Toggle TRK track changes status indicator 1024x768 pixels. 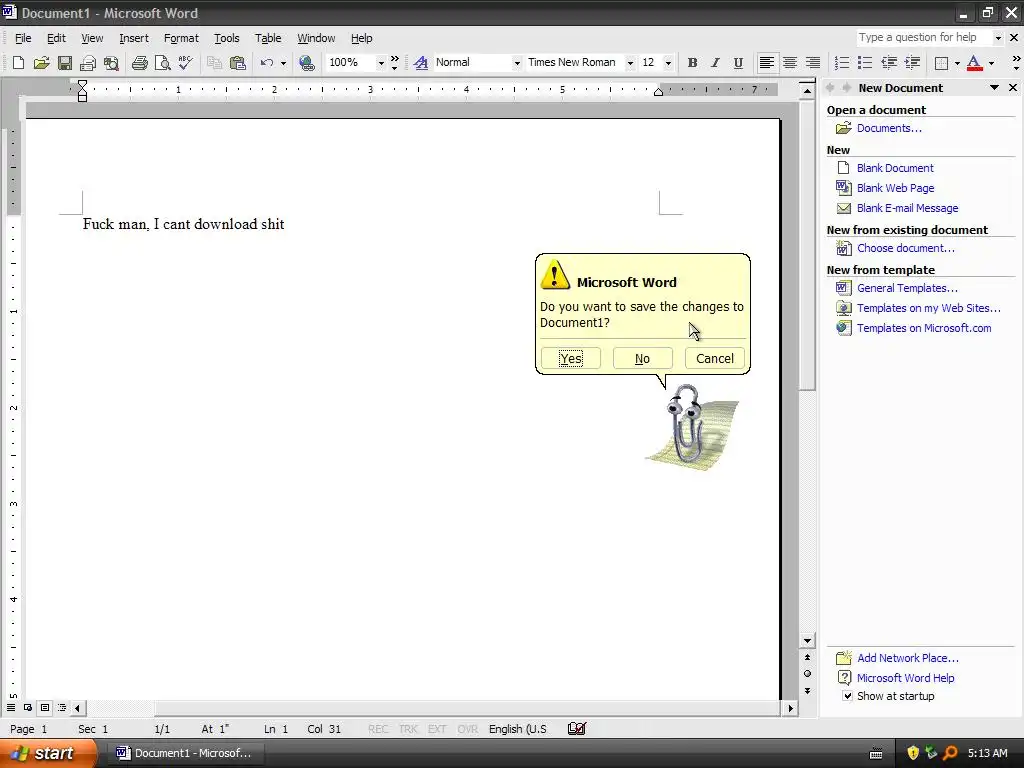[408, 729]
